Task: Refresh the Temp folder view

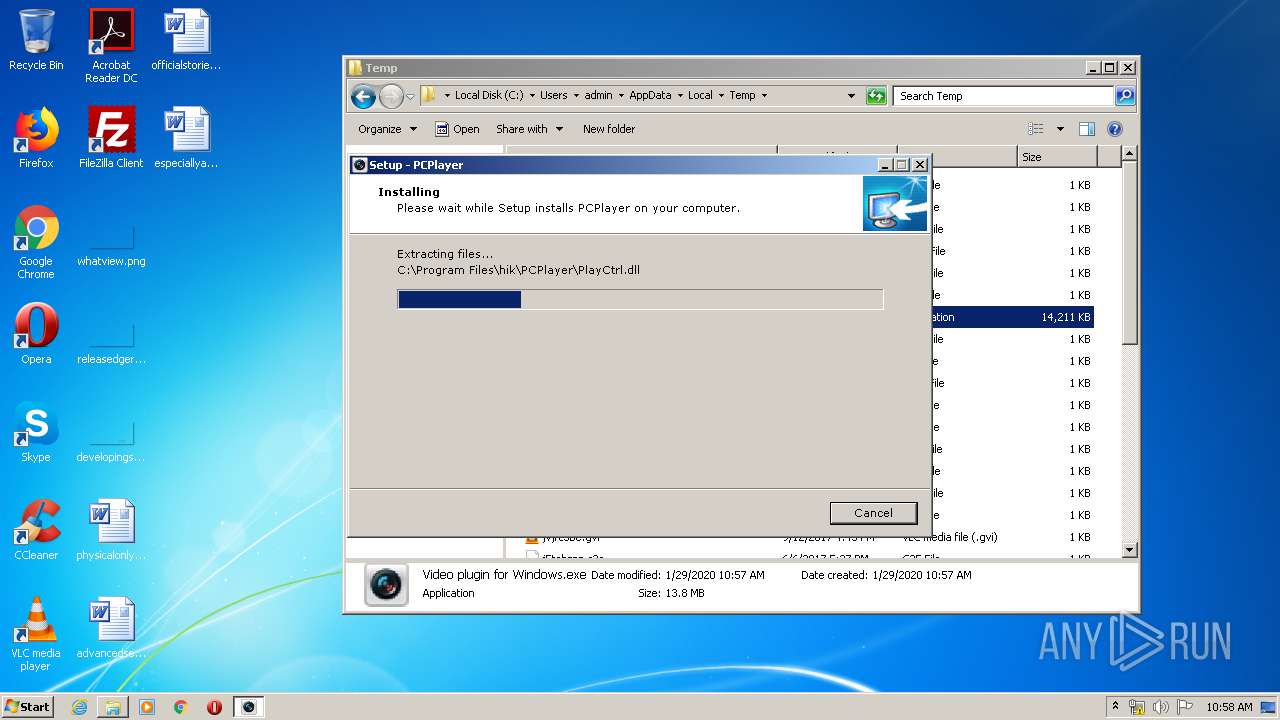Action: [x=876, y=96]
